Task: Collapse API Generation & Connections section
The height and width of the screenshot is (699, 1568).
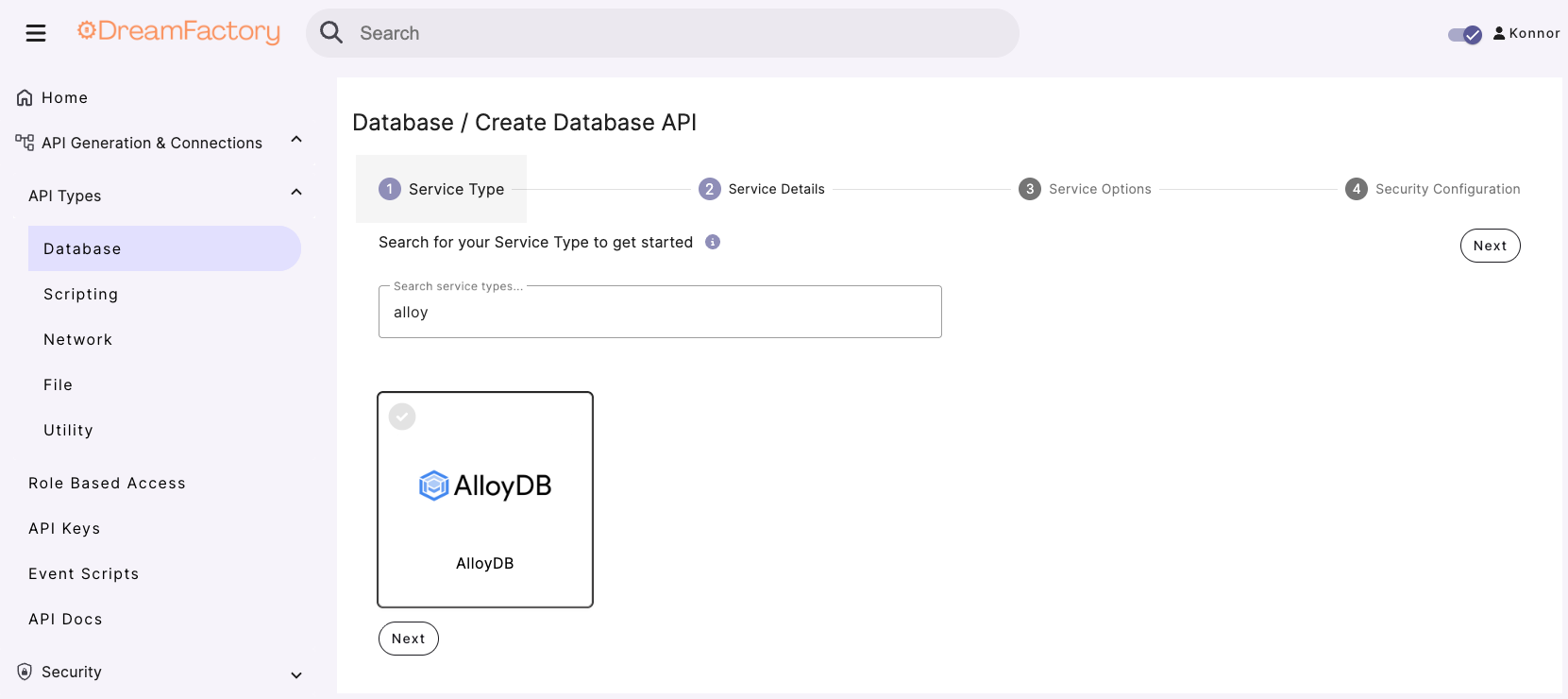Action: point(296,140)
